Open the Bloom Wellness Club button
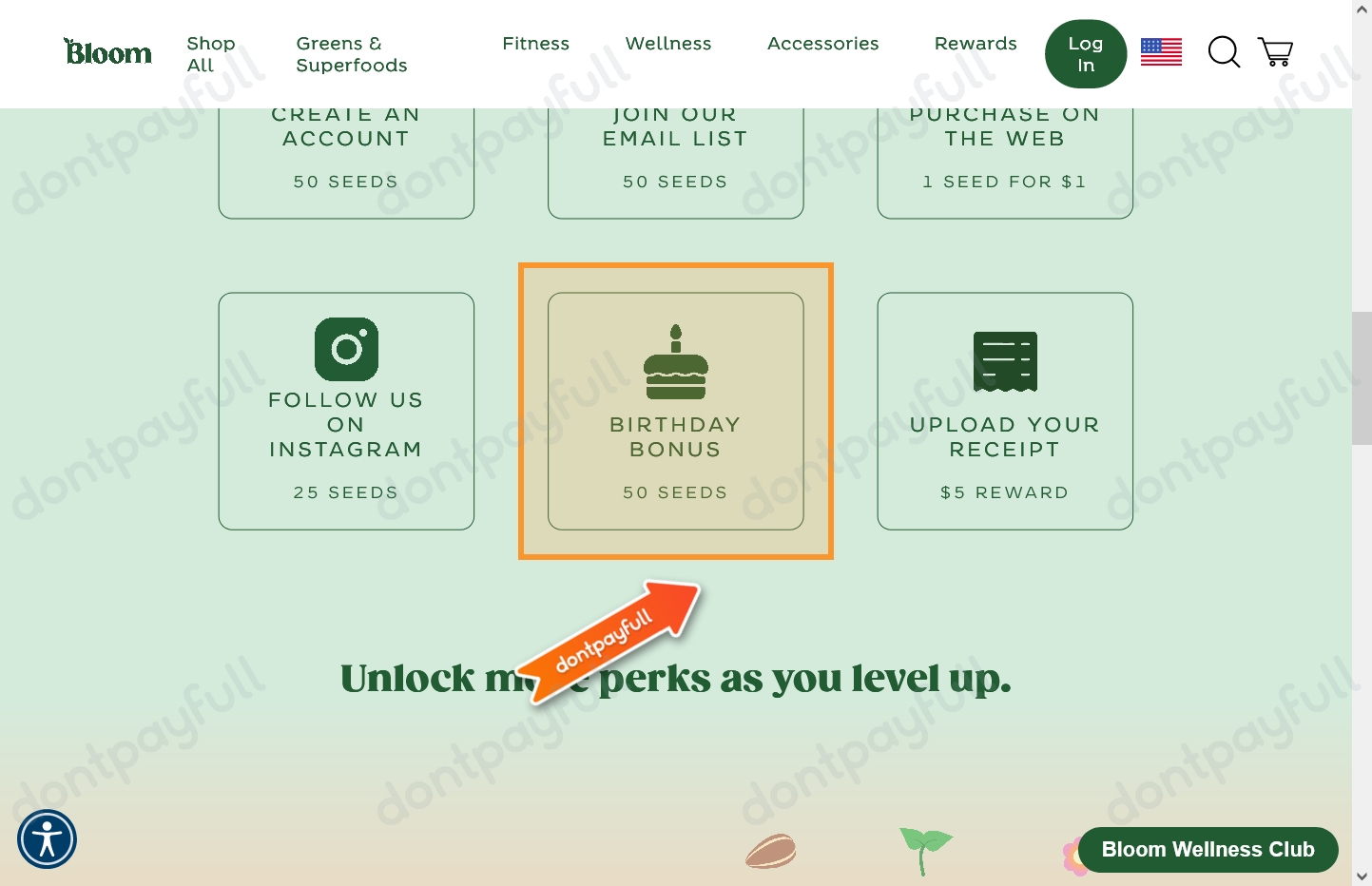Viewport: 1372px width, 886px height. coord(1208,850)
